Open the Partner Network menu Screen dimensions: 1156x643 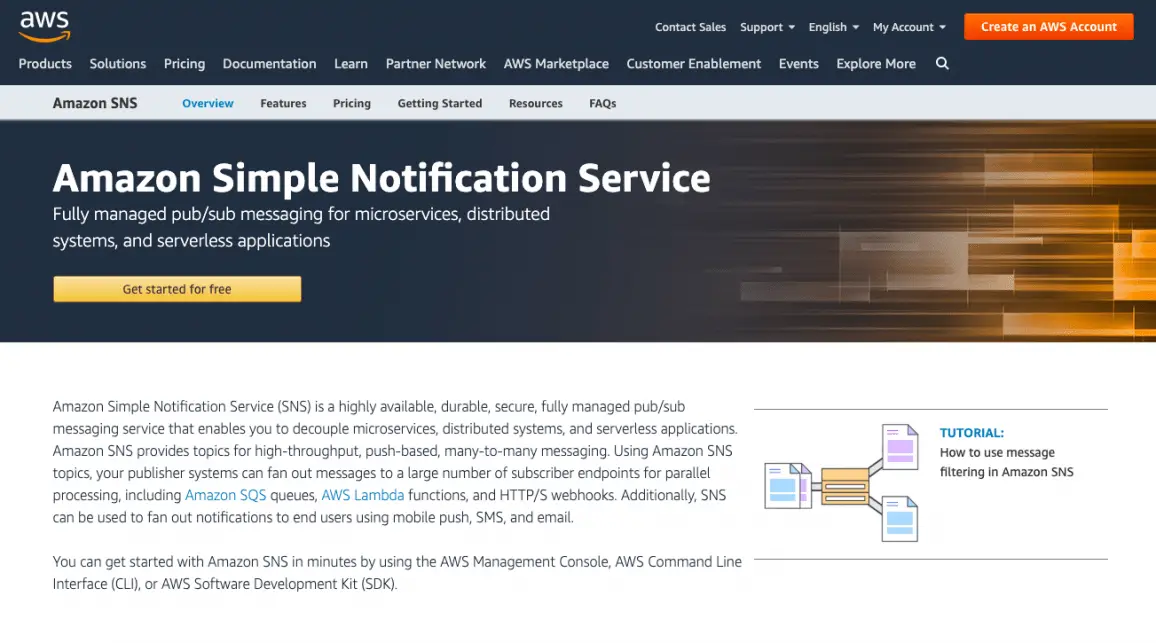click(x=436, y=64)
